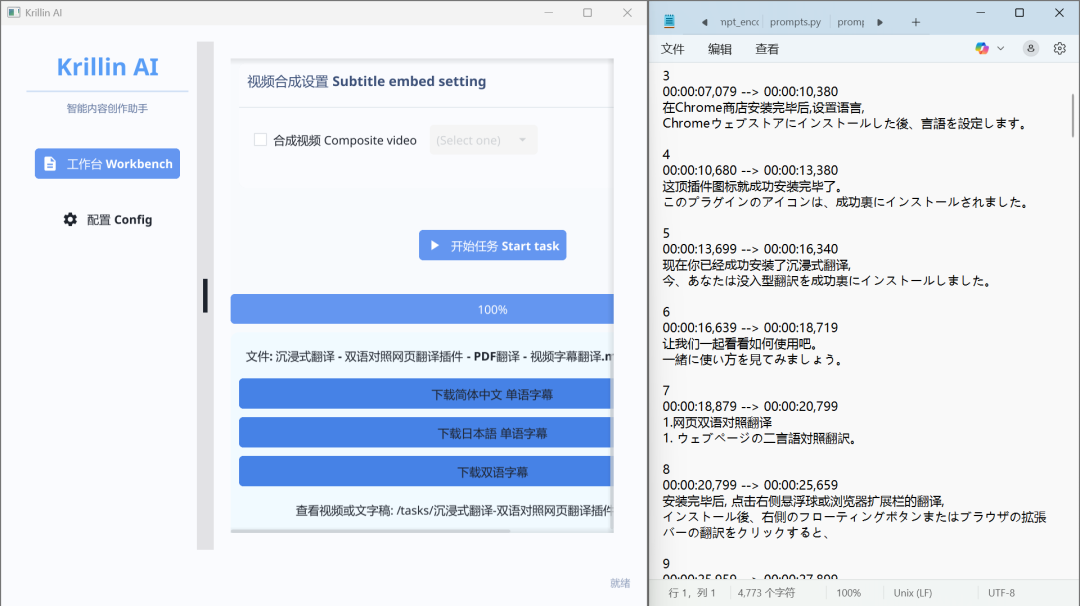Download the 日本語 monolingual subtitle
Image resolution: width=1080 pixels, height=606 pixels.
pos(425,433)
